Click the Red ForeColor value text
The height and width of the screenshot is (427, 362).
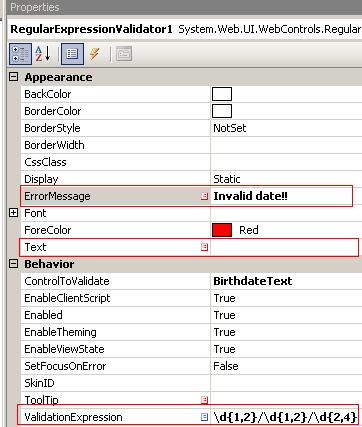click(249, 230)
